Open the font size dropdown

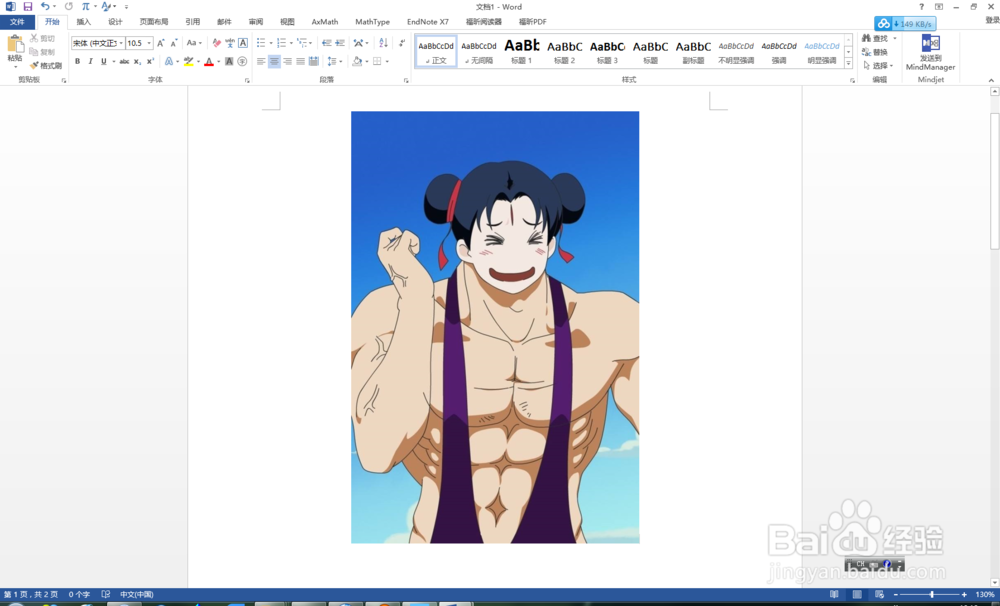point(149,43)
